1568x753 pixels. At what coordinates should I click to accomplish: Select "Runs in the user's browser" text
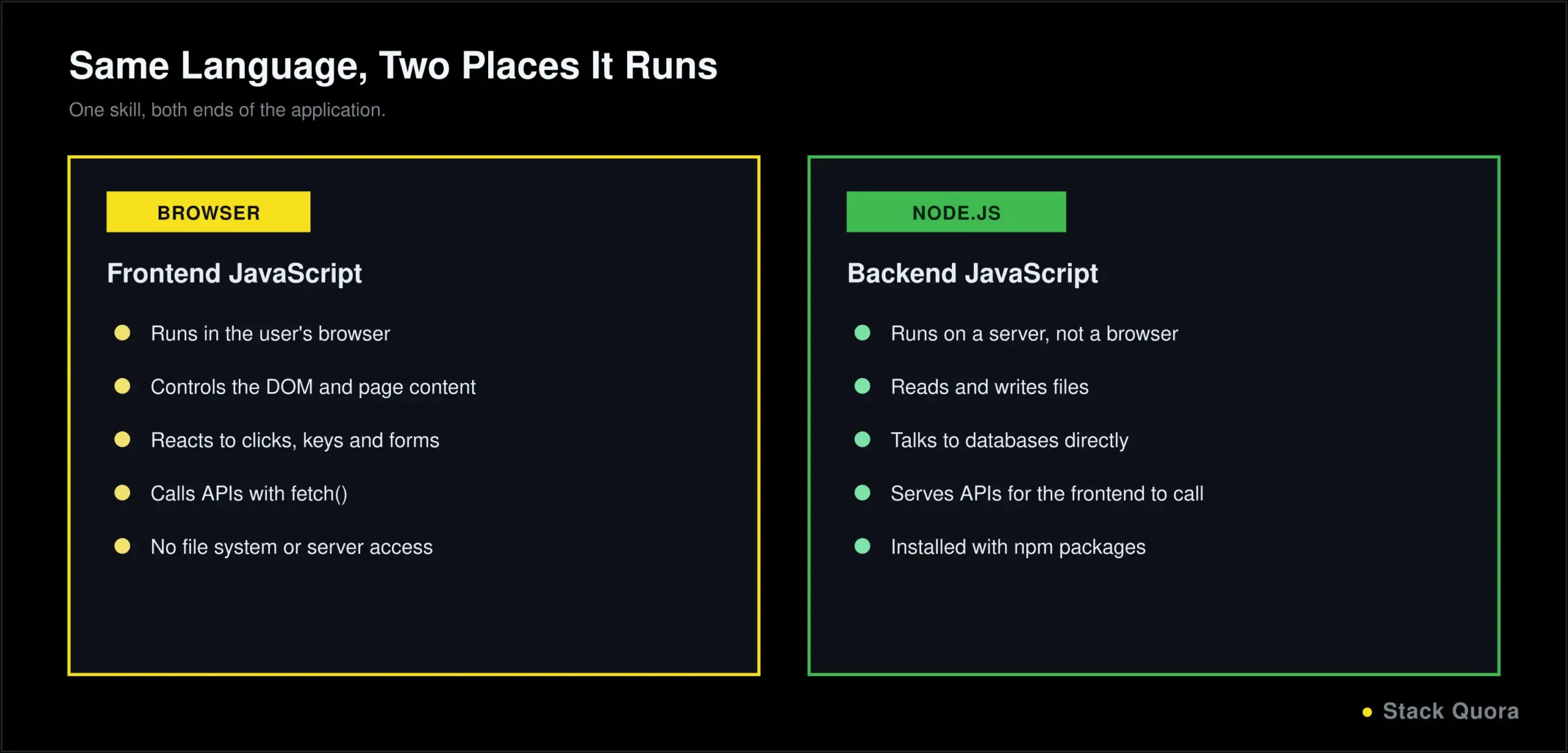(270, 334)
